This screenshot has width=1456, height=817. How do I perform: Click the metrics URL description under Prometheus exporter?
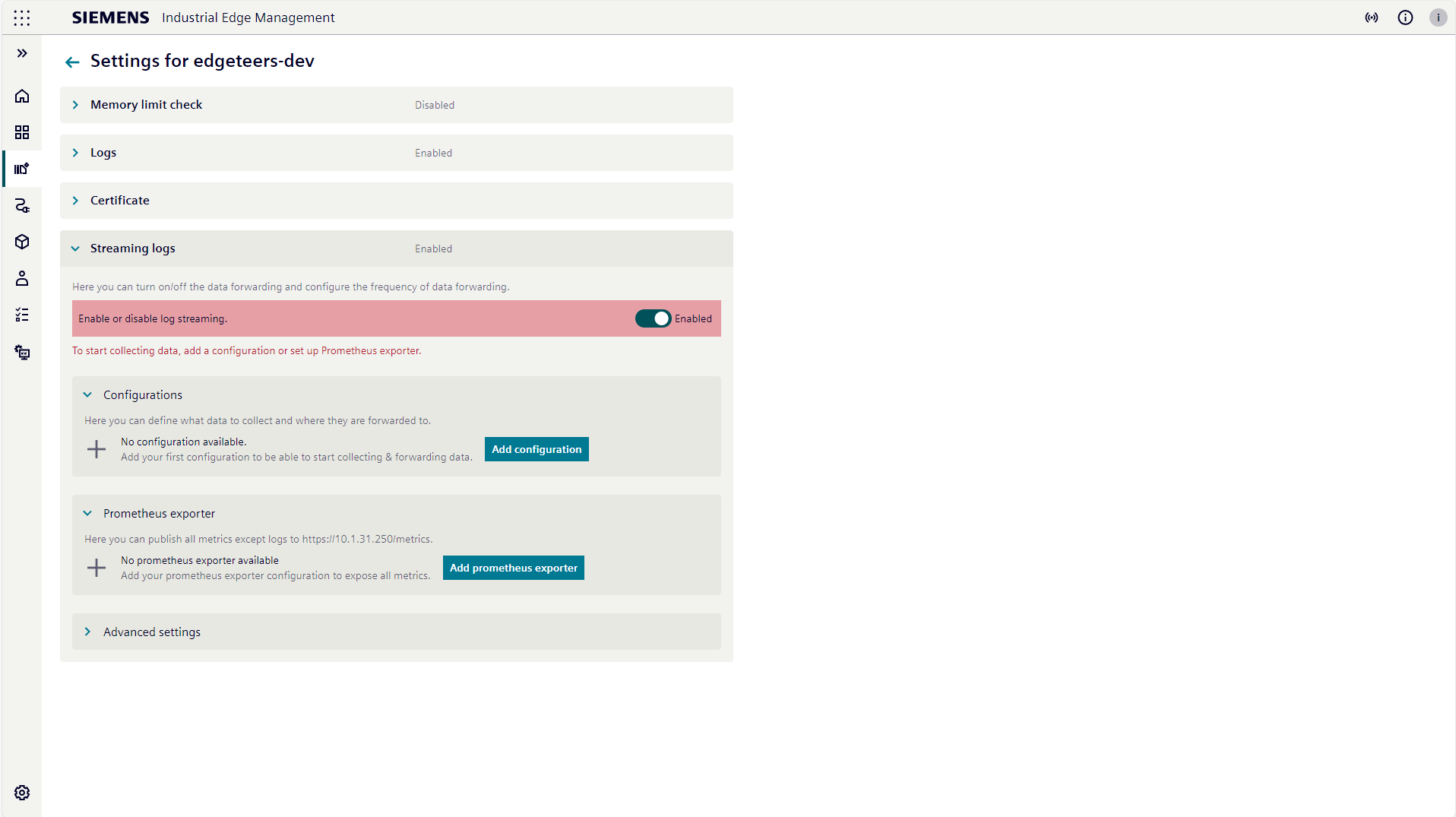point(258,539)
